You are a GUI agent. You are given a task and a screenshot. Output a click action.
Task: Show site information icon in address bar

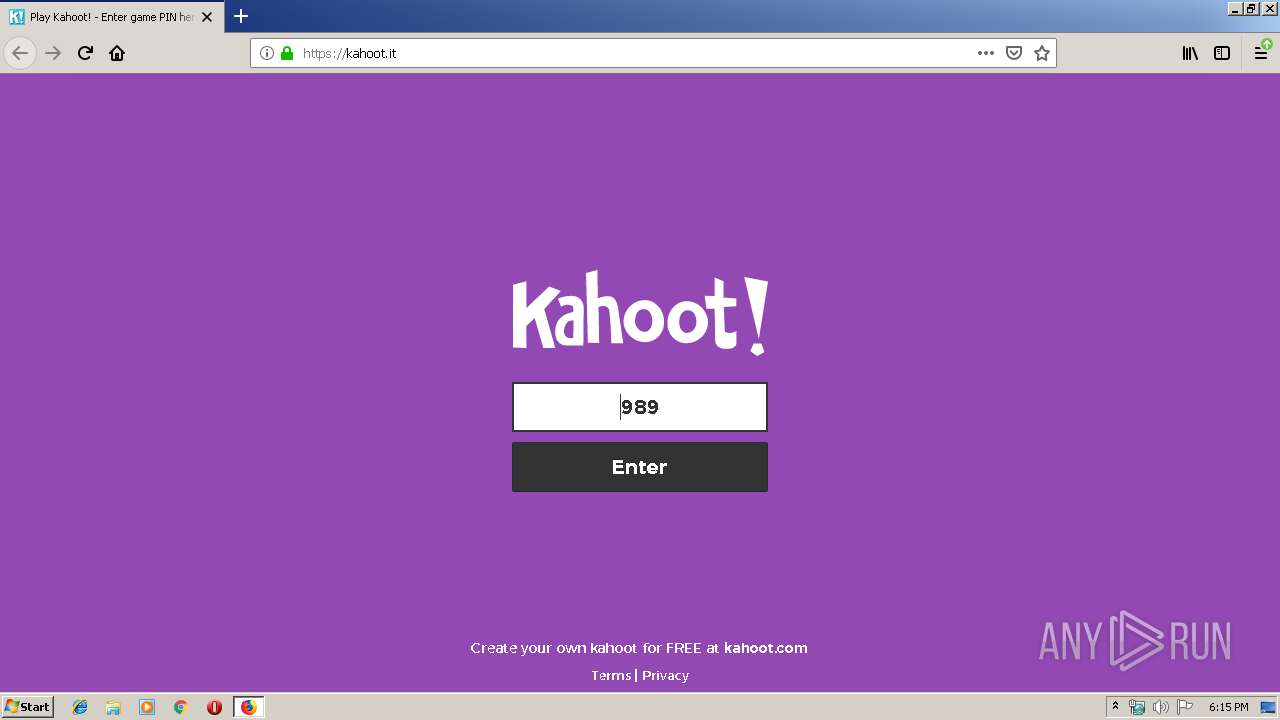tap(267, 53)
